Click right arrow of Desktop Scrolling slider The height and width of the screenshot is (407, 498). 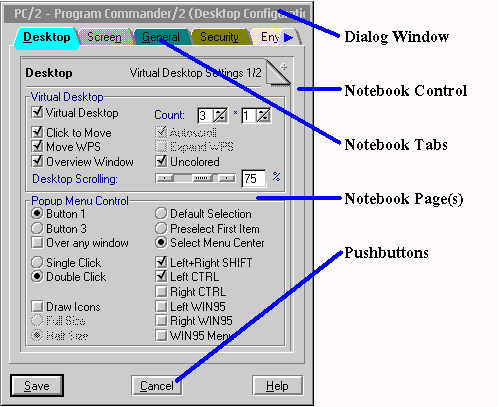[227, 178]
